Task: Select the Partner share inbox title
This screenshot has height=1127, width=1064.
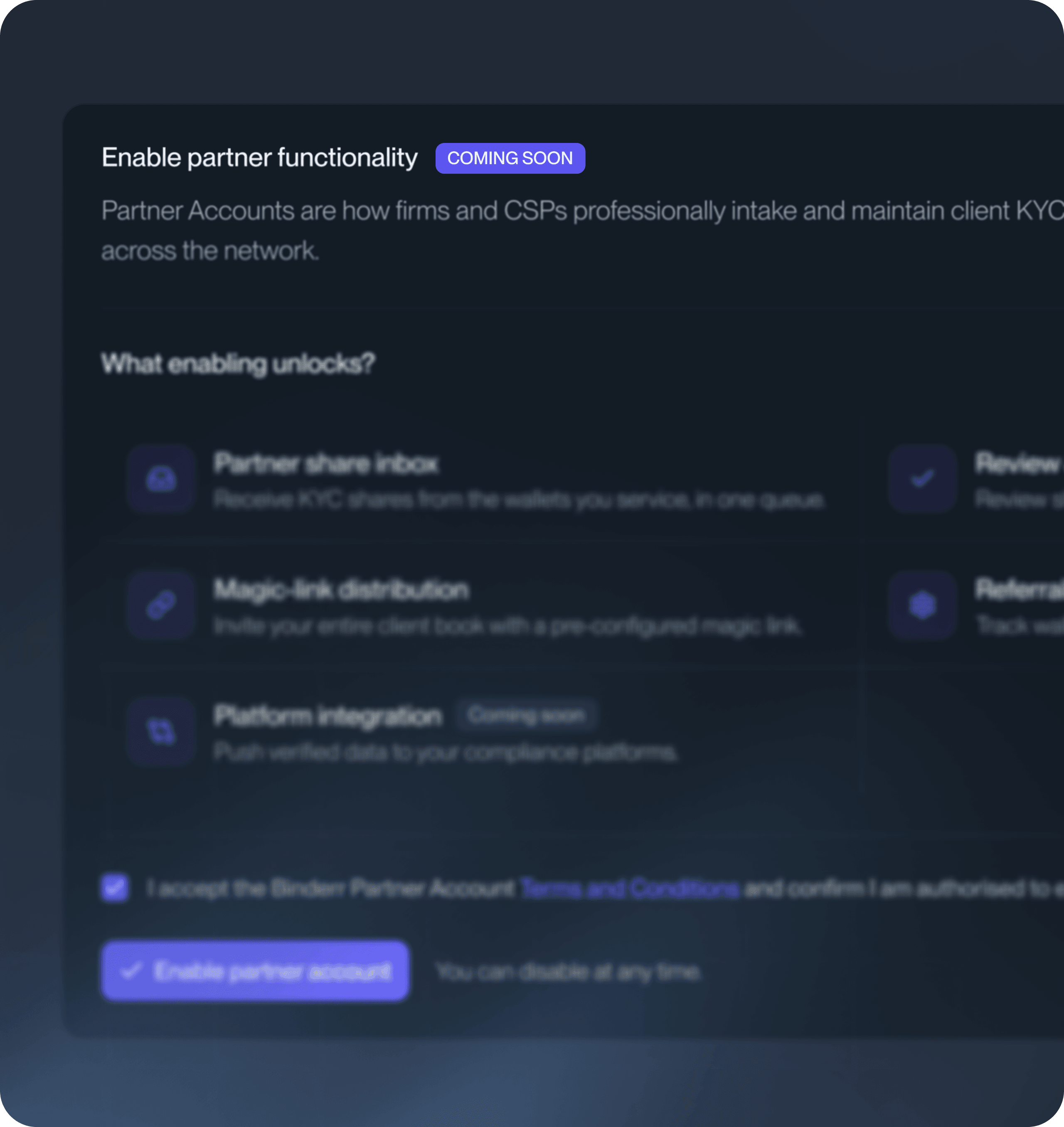Action: (326, 463)
